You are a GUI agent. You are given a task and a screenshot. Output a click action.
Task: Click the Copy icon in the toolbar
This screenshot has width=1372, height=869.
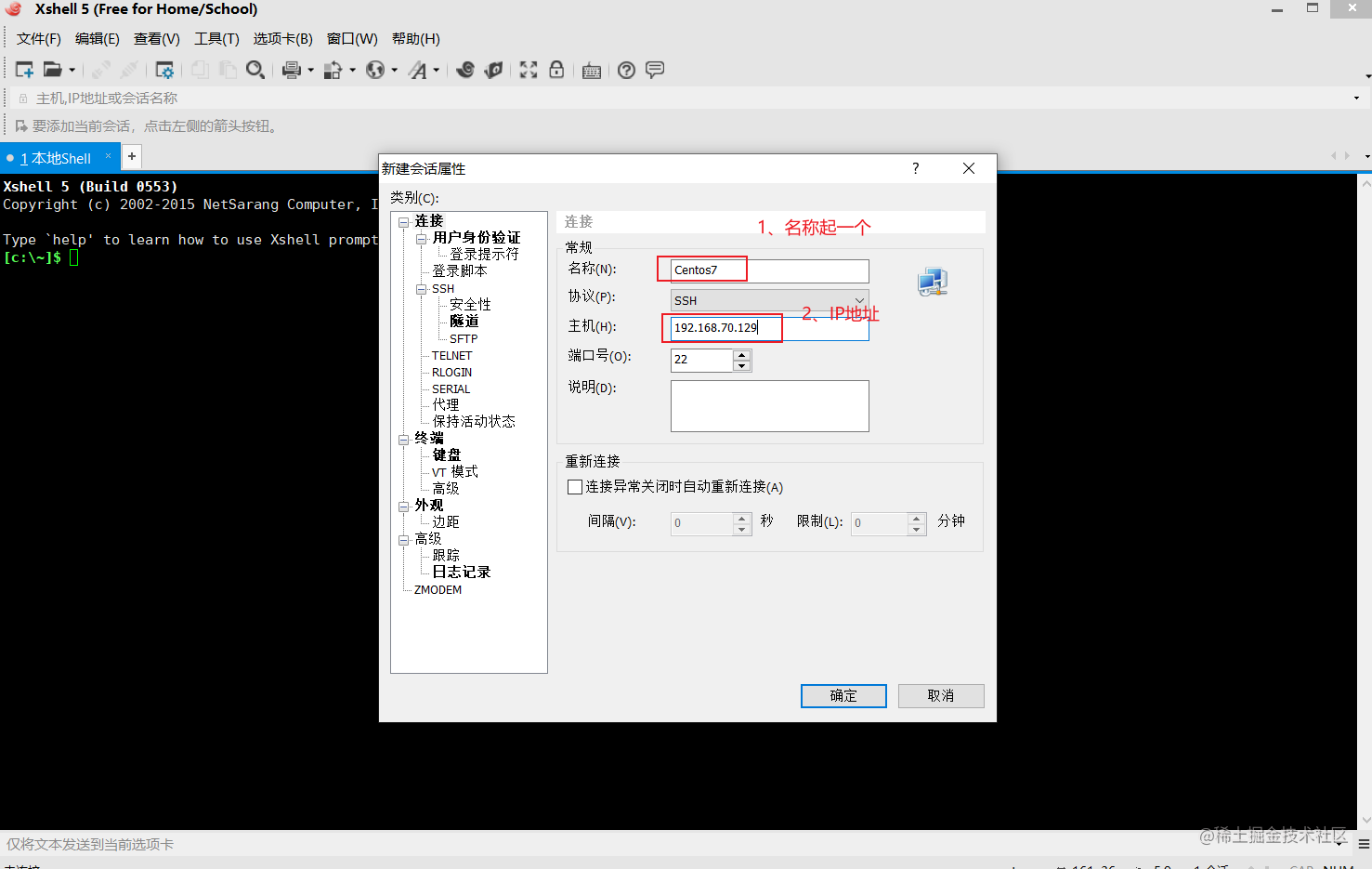point(200,70)
